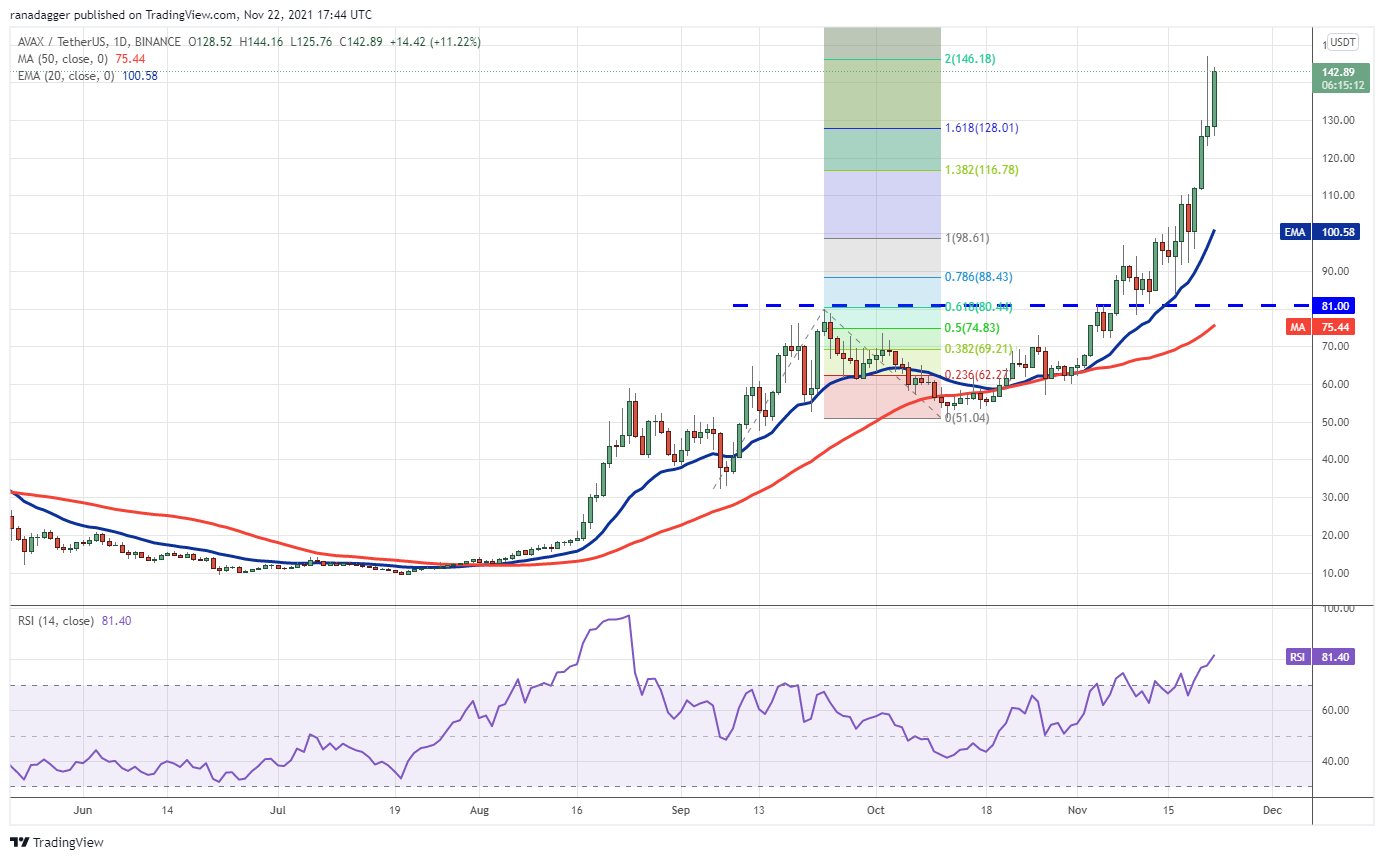Screen dimensions: 1384x860
Task: Select the Fibonacci 1.618(128.01) level label
Action: [x=981, y=128]
